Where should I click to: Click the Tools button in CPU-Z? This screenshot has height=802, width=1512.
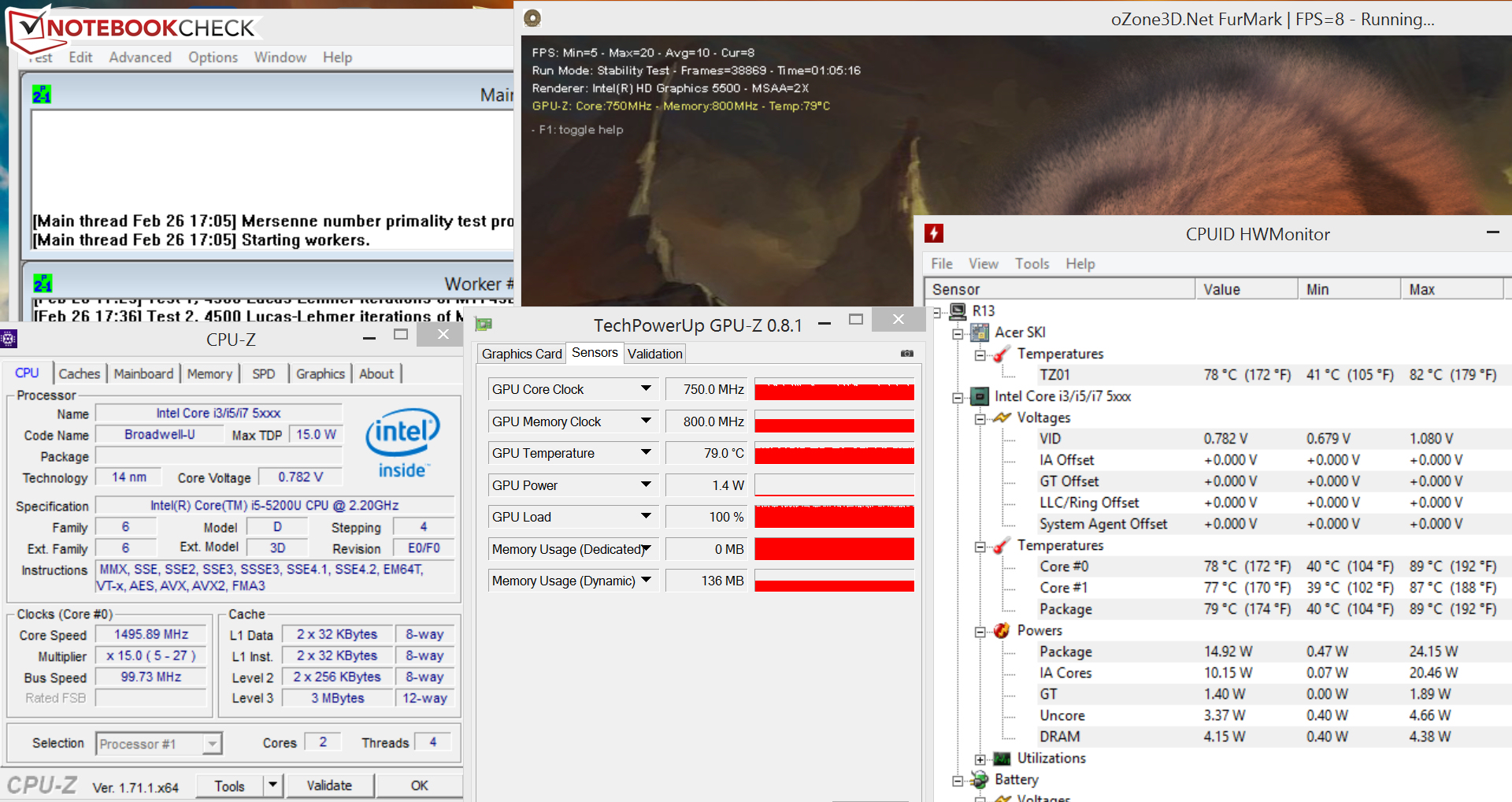[229, 785]
